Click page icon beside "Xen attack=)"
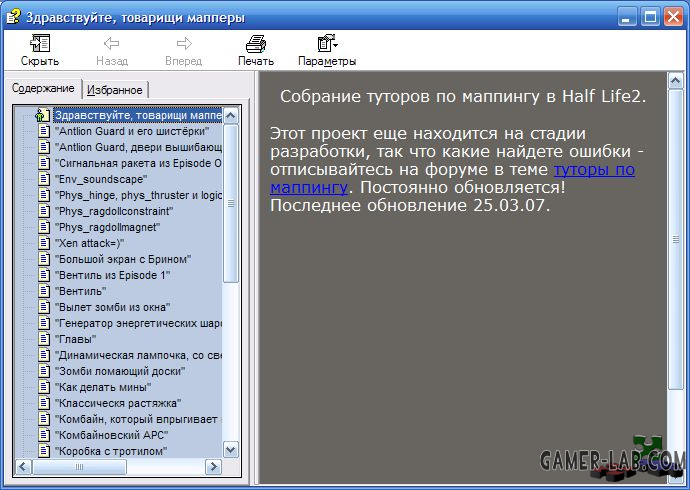Image resolution: width=690 pixels, height=490 pixels. coord(44,242)
